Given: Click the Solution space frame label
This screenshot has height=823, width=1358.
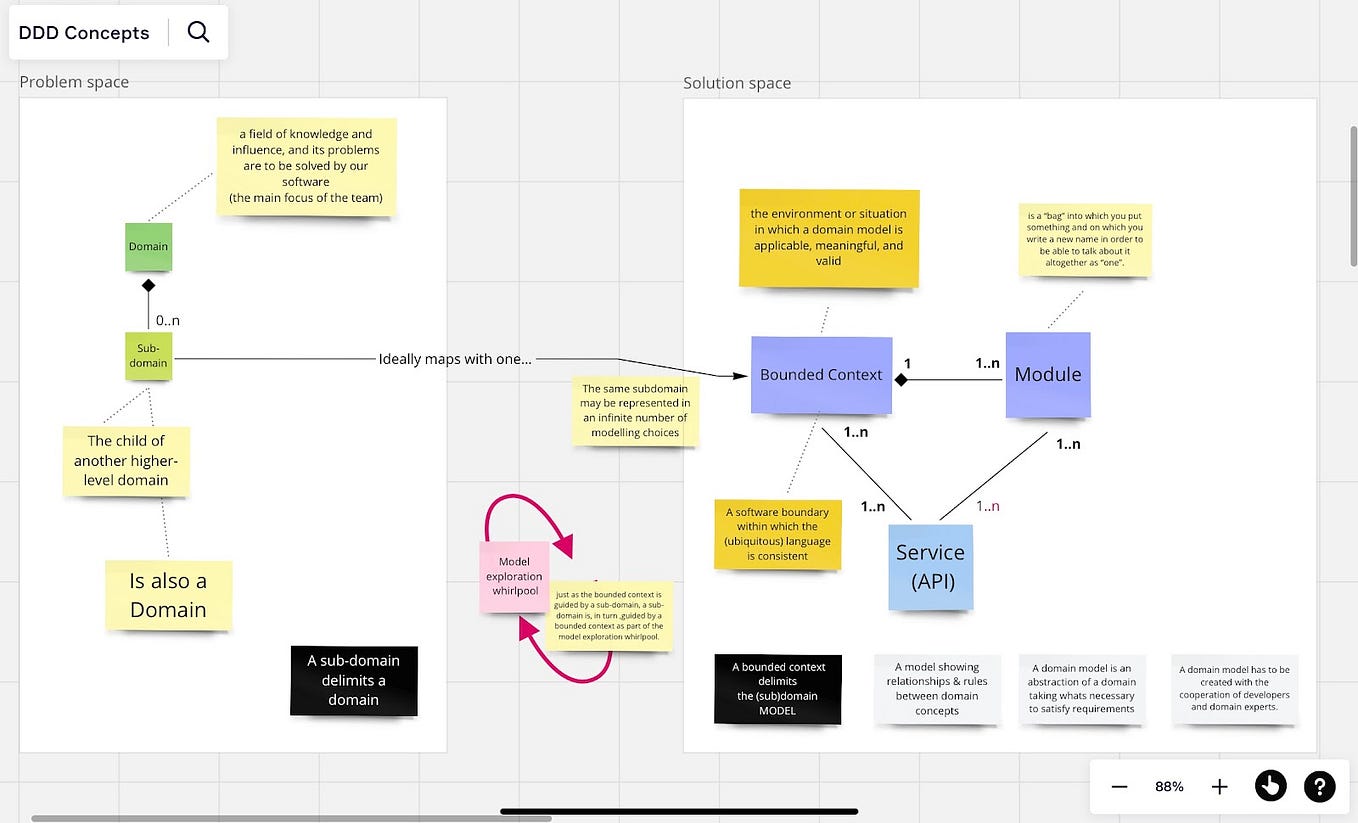Looking at the screenshot, I should point(737,83).
